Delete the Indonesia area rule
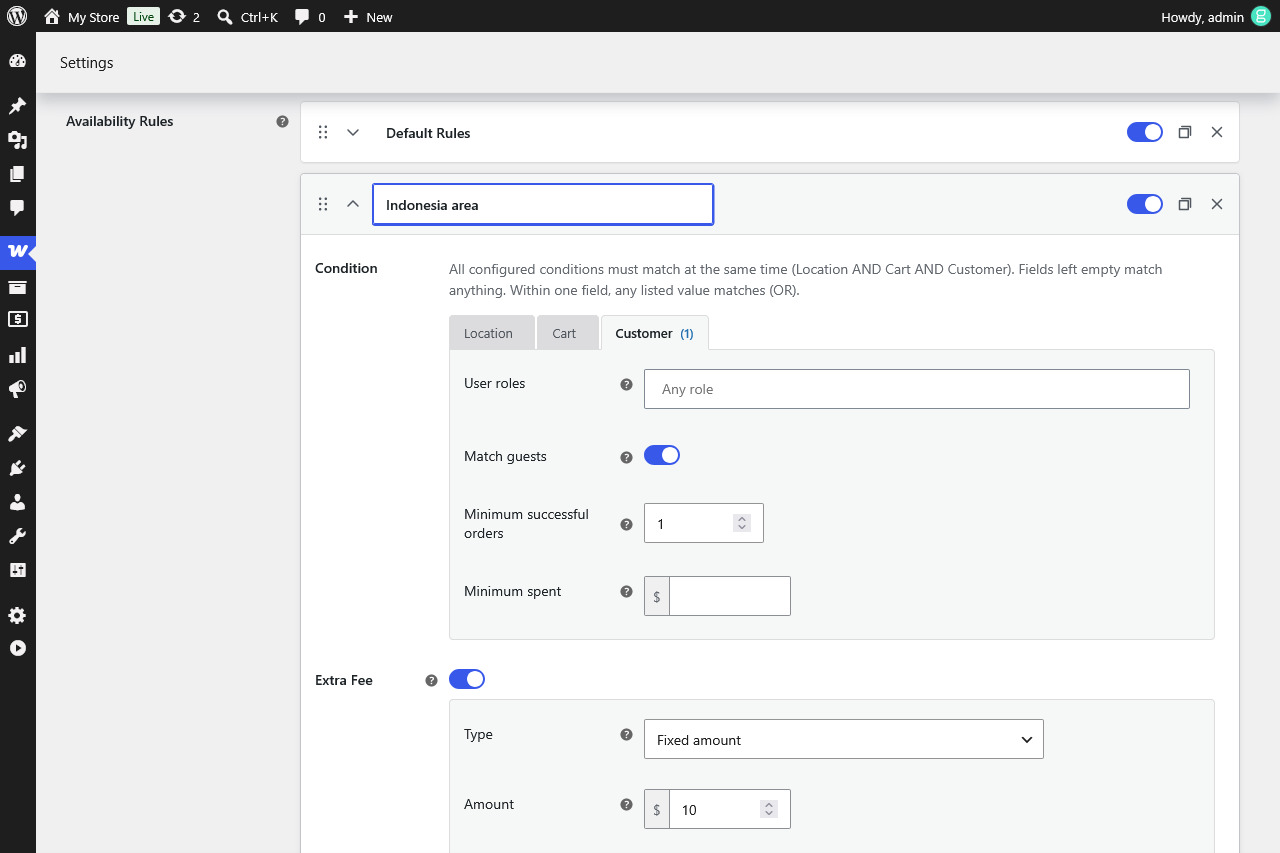 coord(1217,204)
